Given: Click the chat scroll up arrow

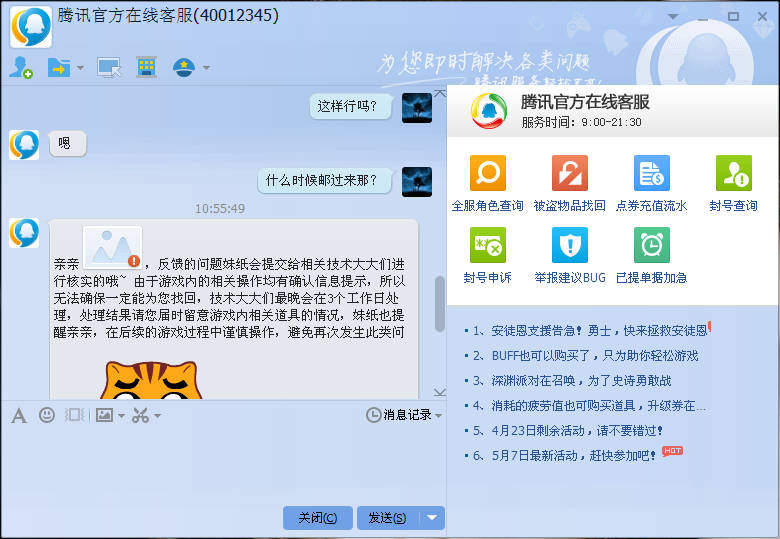Looking at the screenshot, I should coord(440,93).
